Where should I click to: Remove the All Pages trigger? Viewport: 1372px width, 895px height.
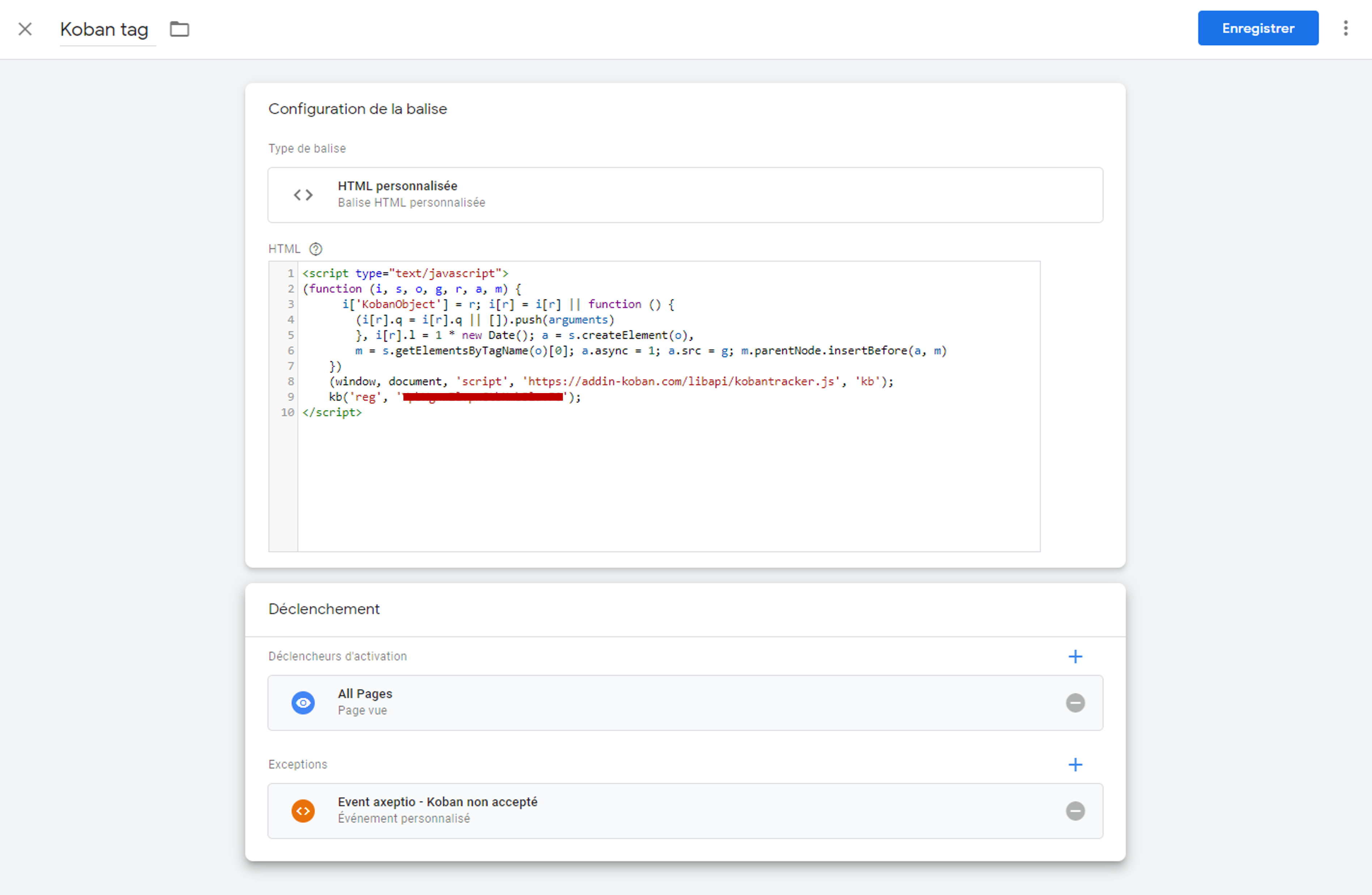1074,703
